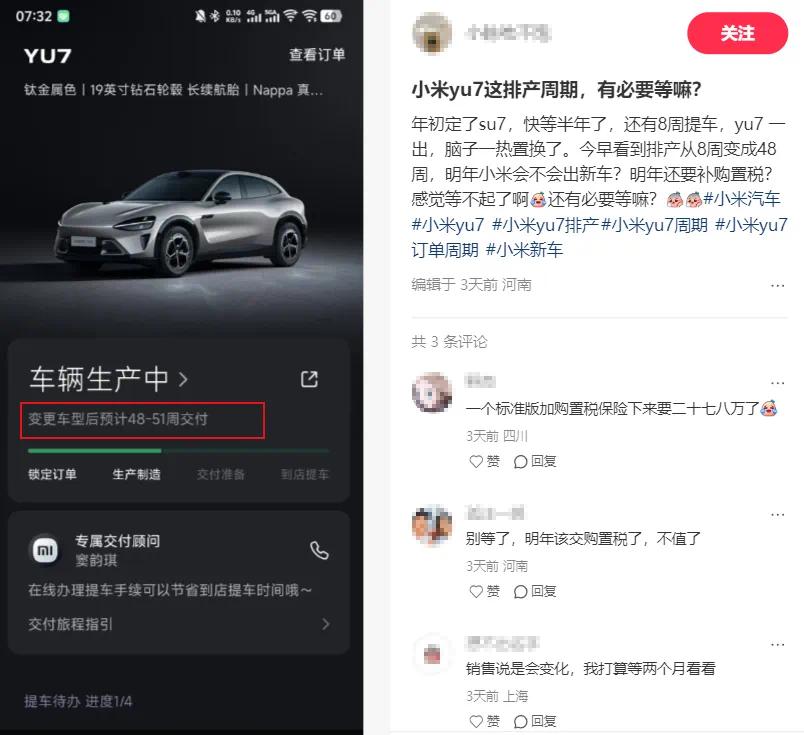Select the #小米新车 hashtag
The image size is (804, 735).
click(524, 250)
